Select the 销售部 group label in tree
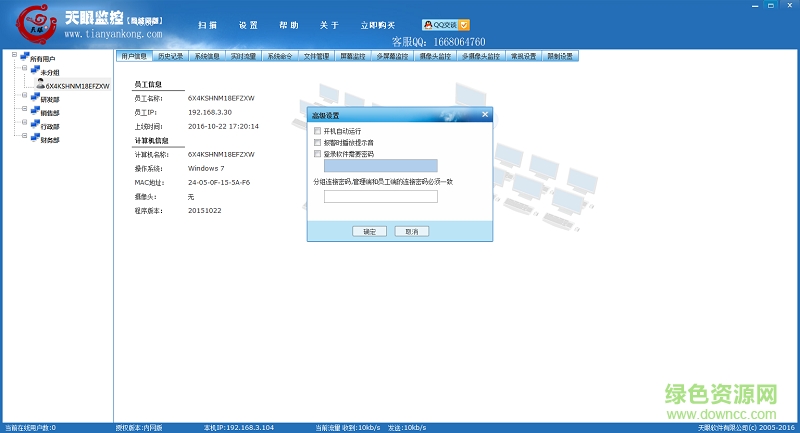 (x=50, y=113)
